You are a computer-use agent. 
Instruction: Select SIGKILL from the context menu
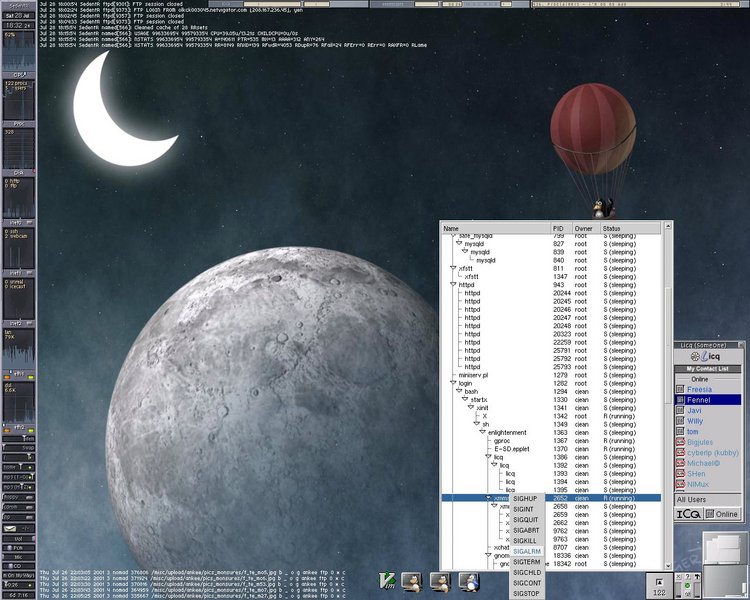click(x=525, y=541)
